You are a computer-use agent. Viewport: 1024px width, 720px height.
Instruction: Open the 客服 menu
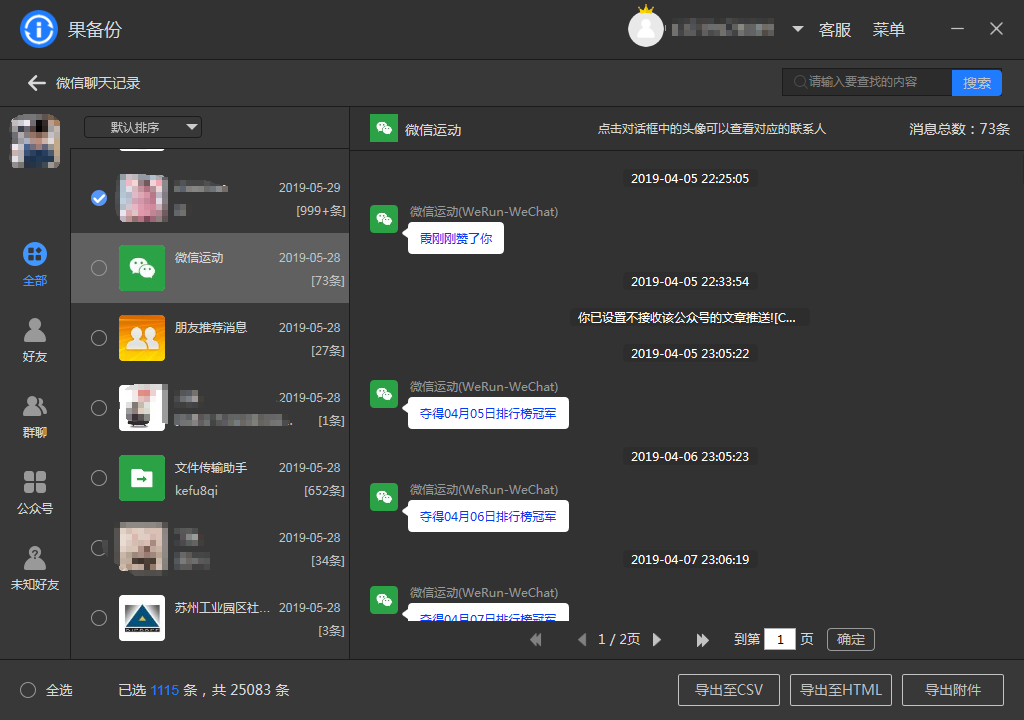coord(835,29)
